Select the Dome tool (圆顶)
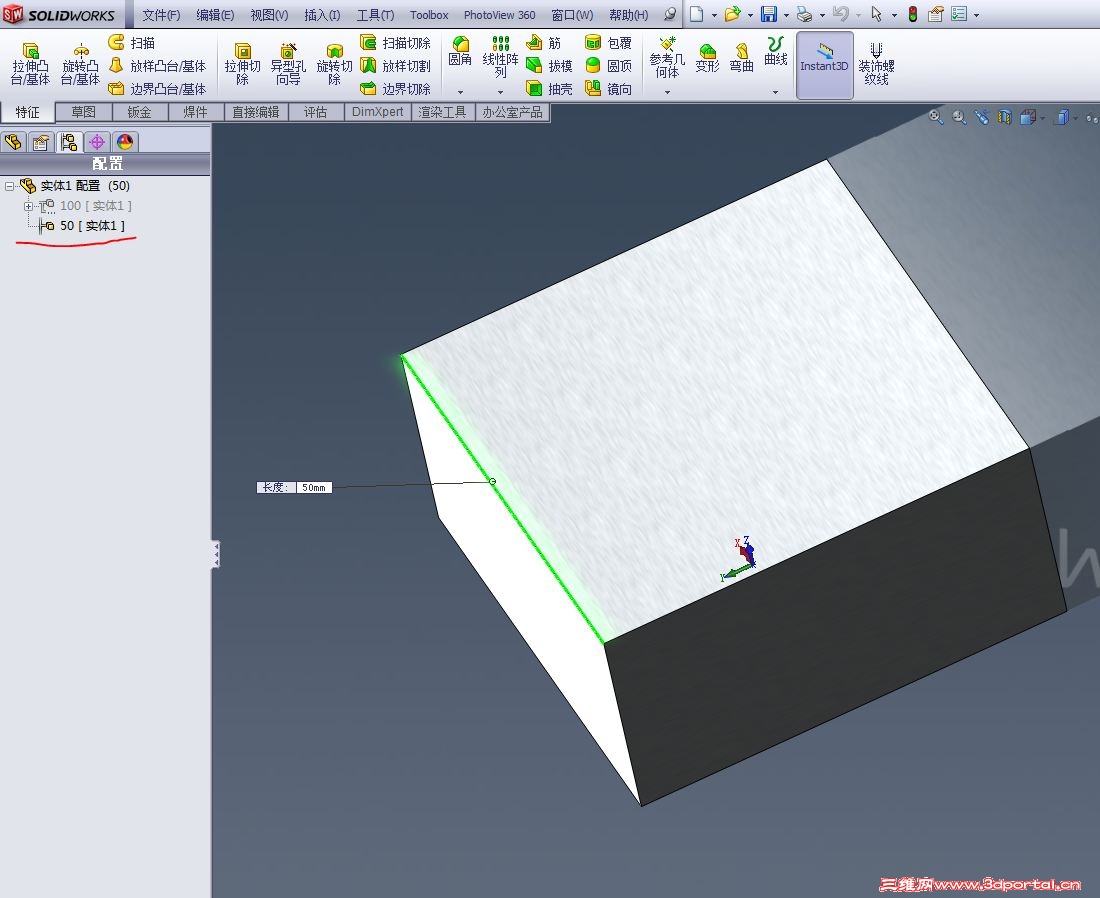Screen dimensions: 1100x898 [x=608, y=66]
